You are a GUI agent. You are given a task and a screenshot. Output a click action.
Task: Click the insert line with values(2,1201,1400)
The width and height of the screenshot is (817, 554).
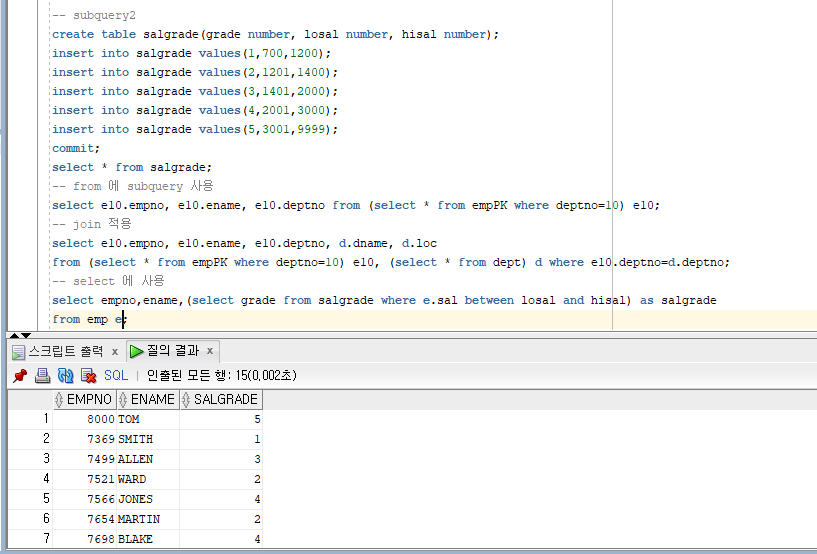[195, 72]
